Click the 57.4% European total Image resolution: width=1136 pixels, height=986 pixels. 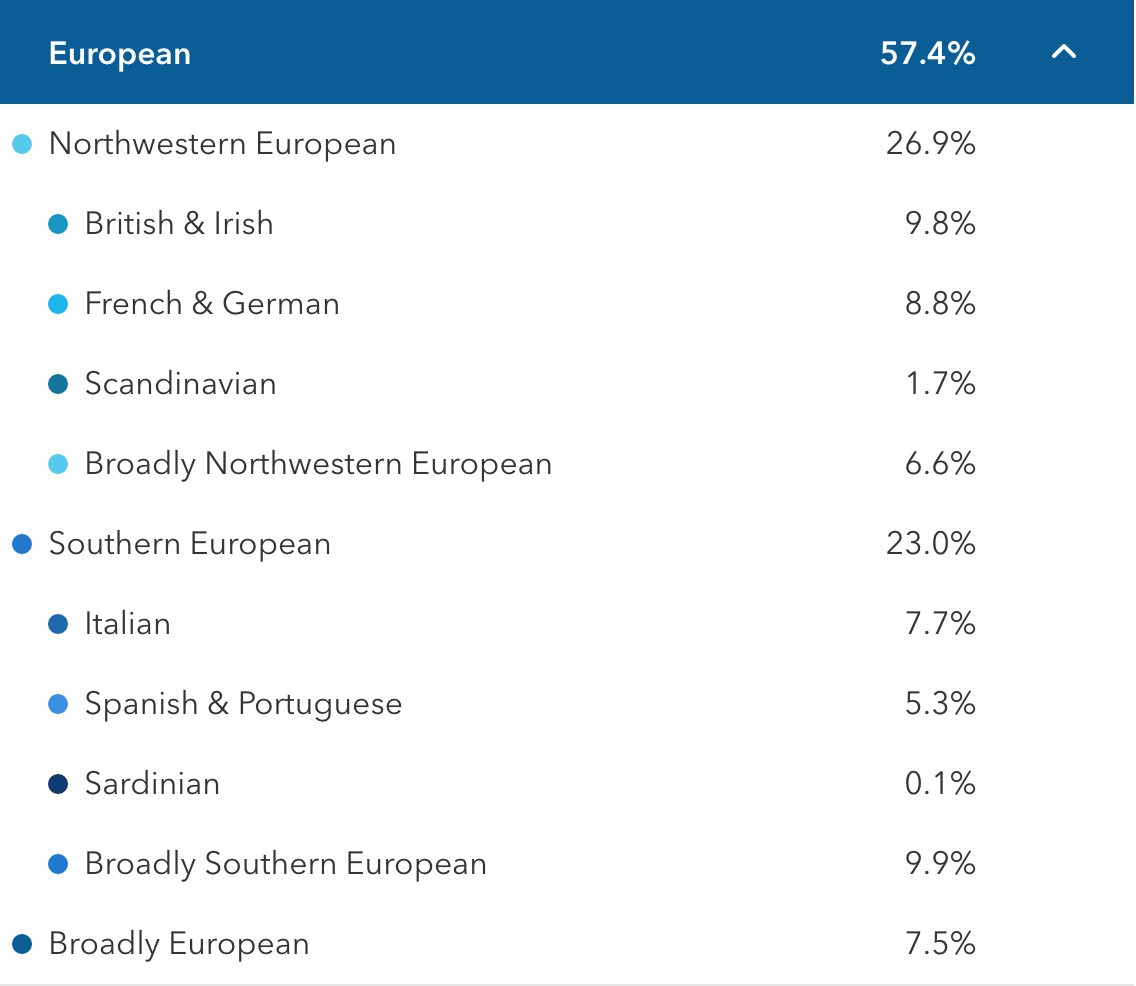click(927, 53)
